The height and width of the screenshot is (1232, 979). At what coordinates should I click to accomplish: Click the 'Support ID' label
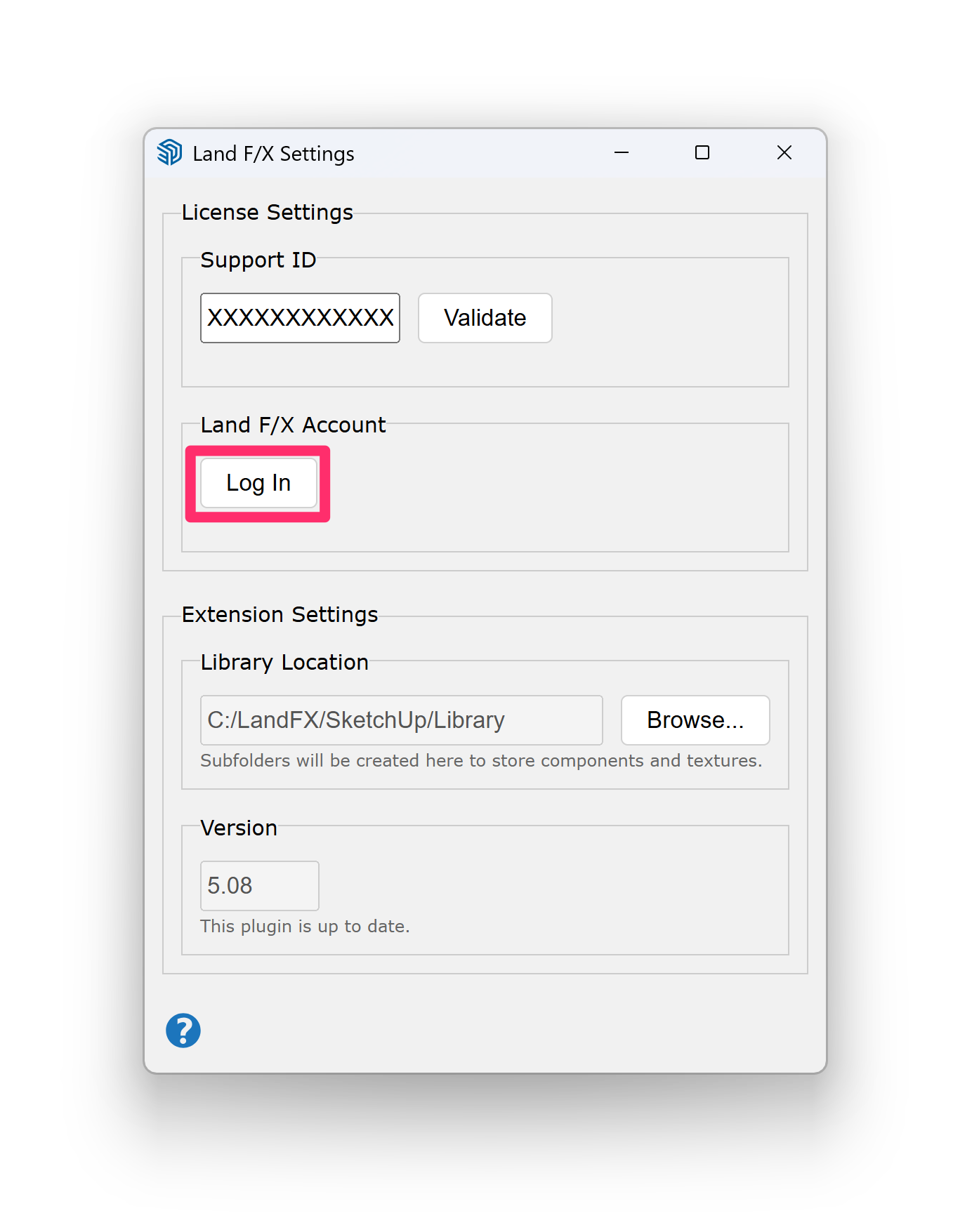258,260
